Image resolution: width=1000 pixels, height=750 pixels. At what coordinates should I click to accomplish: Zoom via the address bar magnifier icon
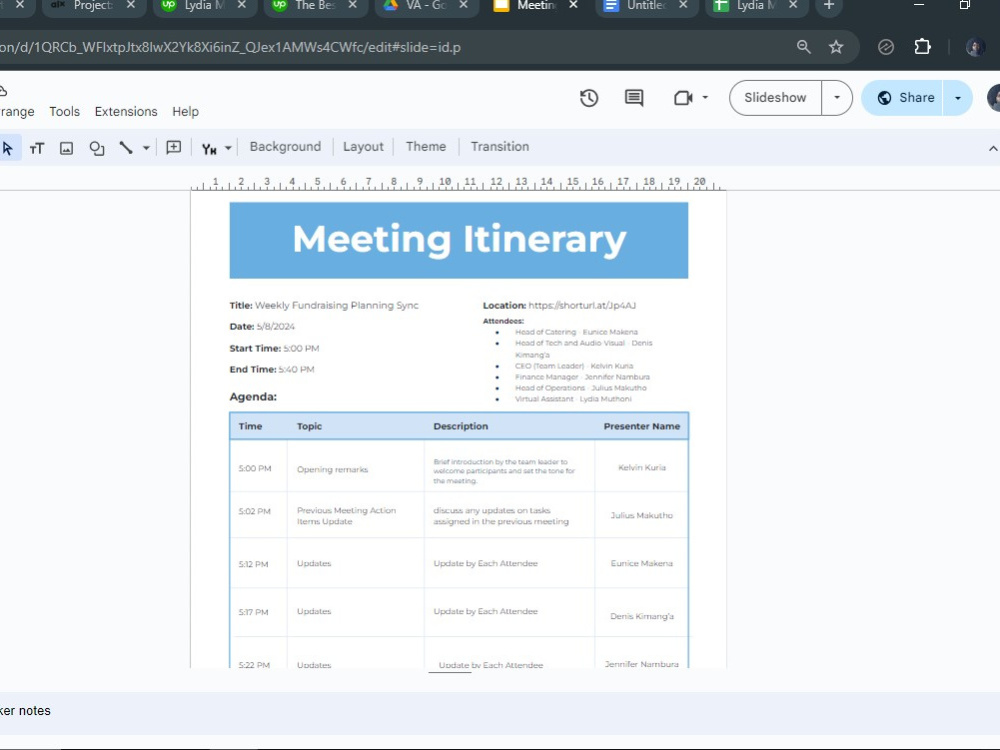(804, 47)
